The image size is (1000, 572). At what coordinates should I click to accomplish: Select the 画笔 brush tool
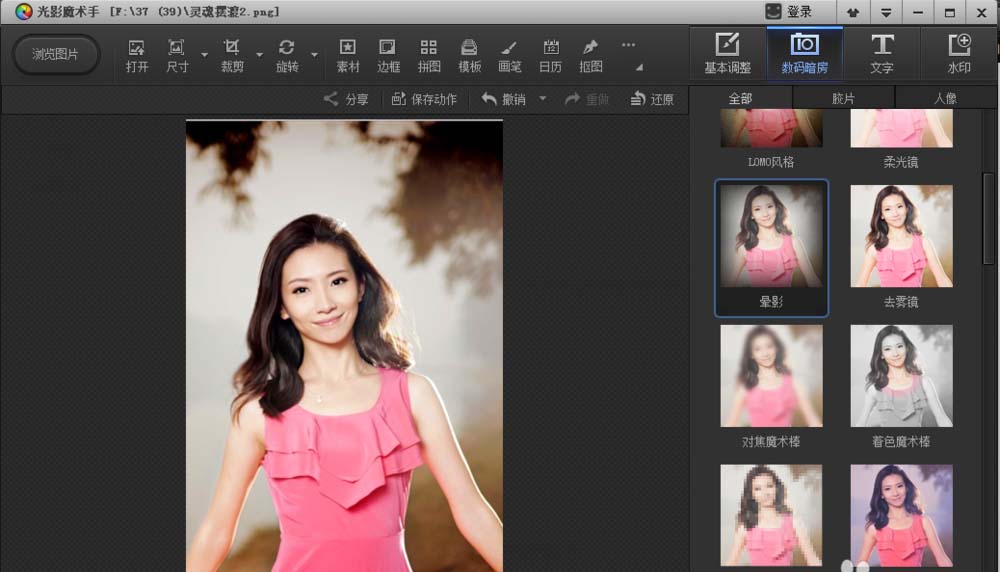coord(510,55)
